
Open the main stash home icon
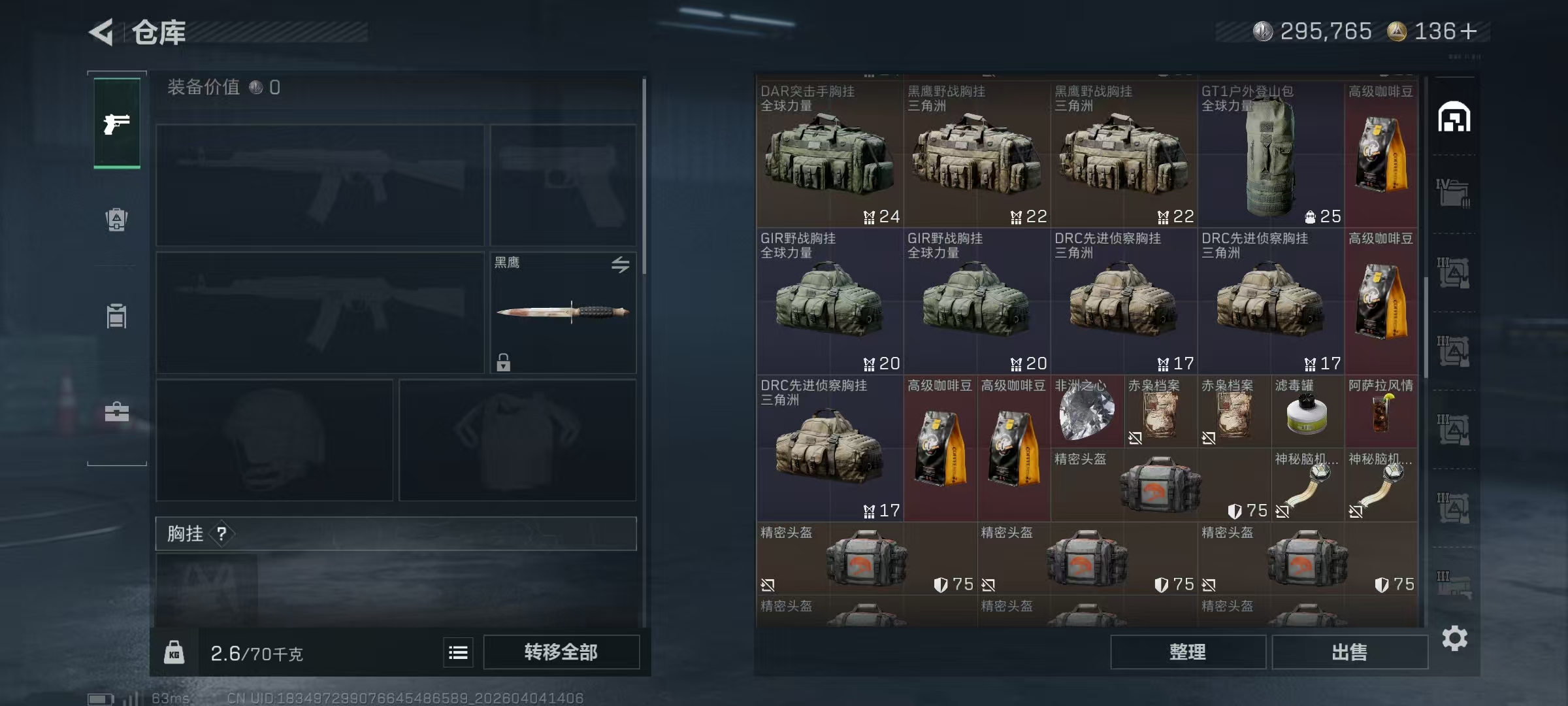(1454, 117)
